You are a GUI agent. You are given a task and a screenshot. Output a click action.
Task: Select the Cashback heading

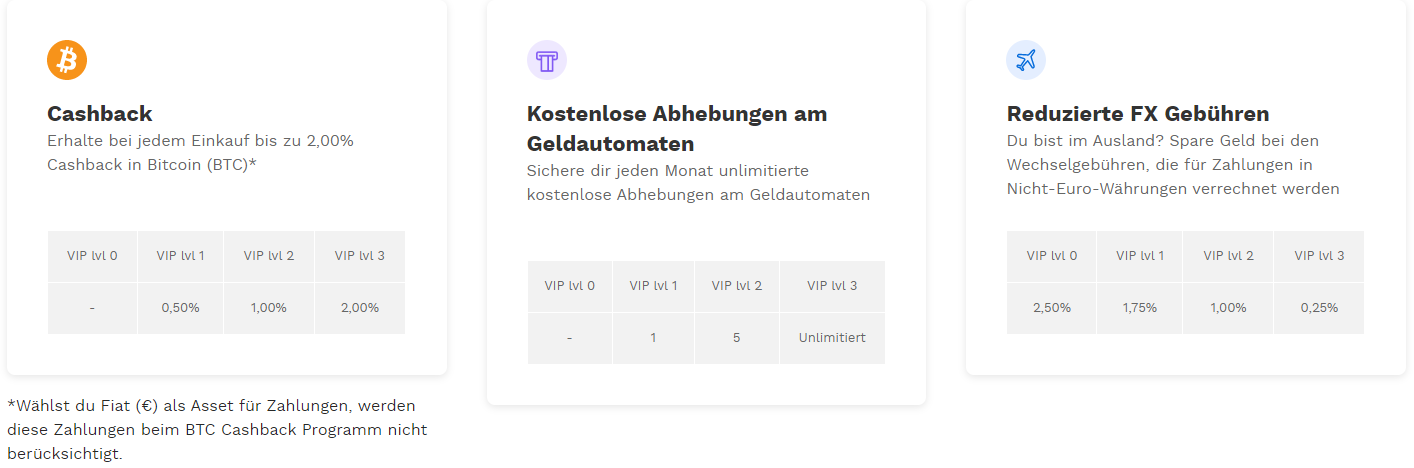point(100,113)
